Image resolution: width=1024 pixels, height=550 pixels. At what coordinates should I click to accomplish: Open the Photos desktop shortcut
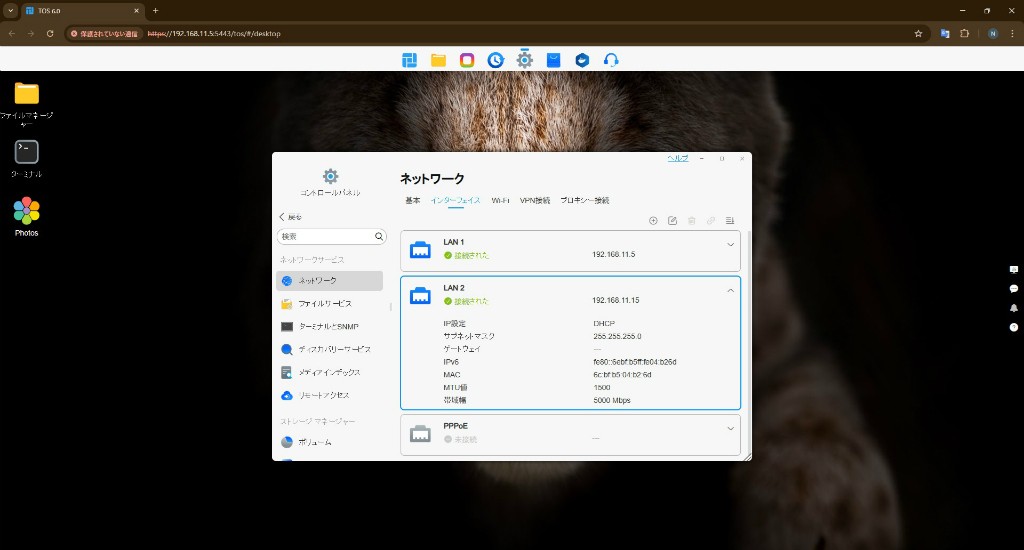point(27,211)
